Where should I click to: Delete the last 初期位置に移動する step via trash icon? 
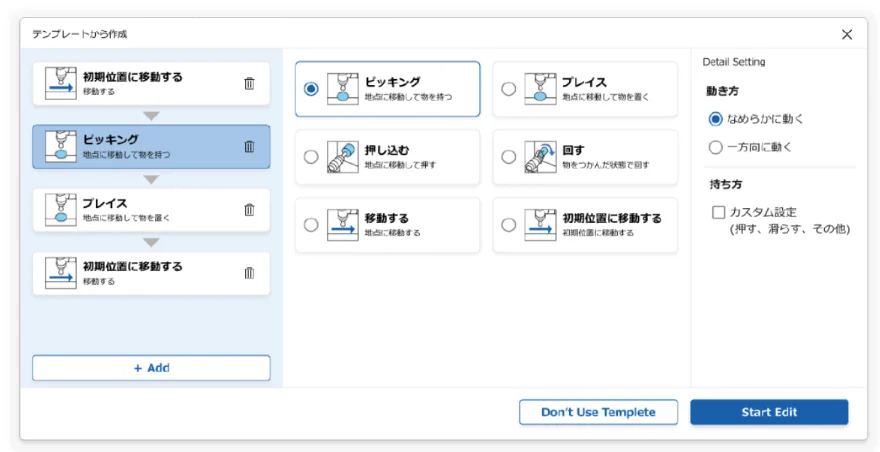point(249,273)
